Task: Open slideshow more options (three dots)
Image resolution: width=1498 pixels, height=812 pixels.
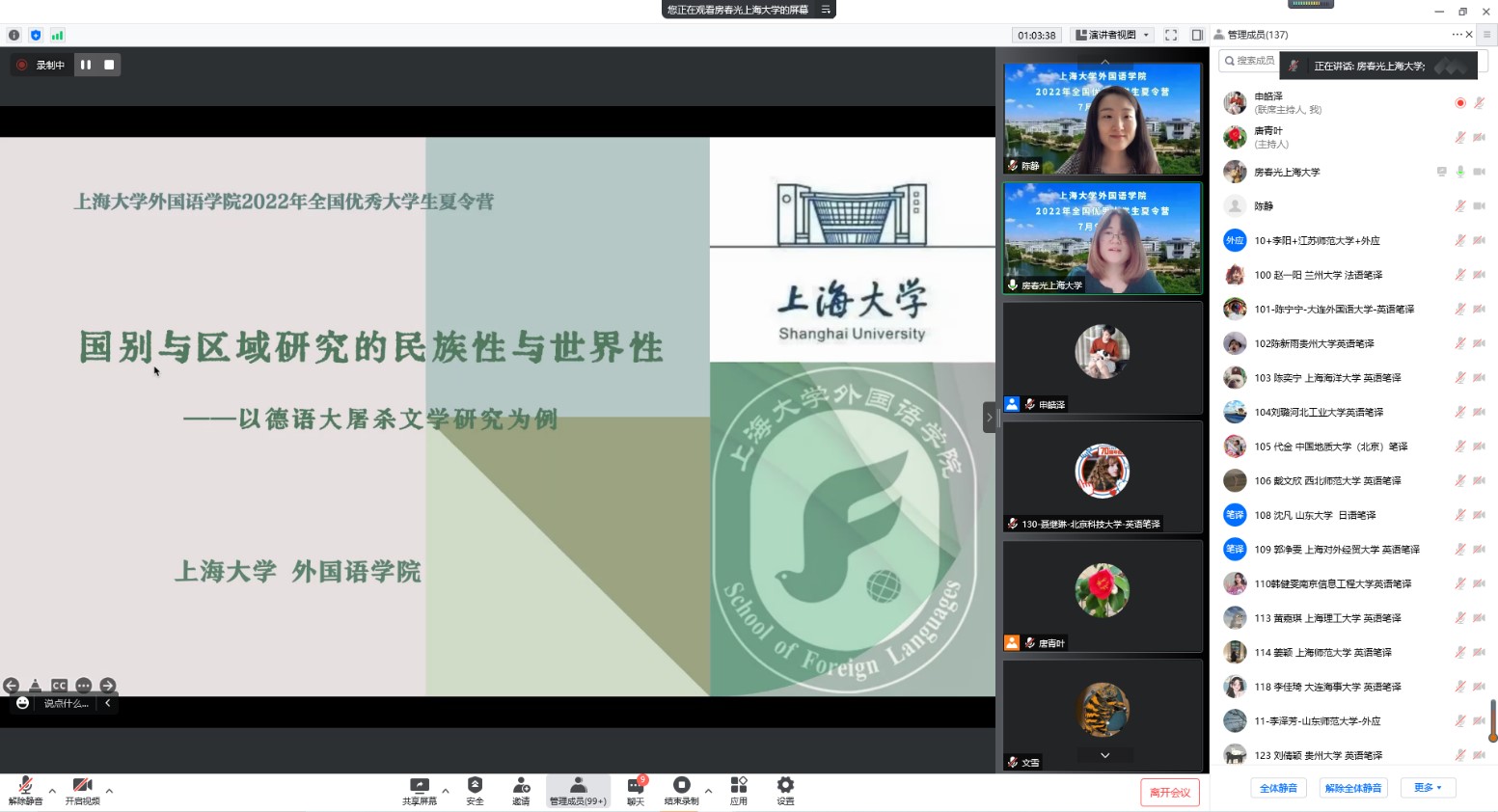Action: tap(83, 686)
